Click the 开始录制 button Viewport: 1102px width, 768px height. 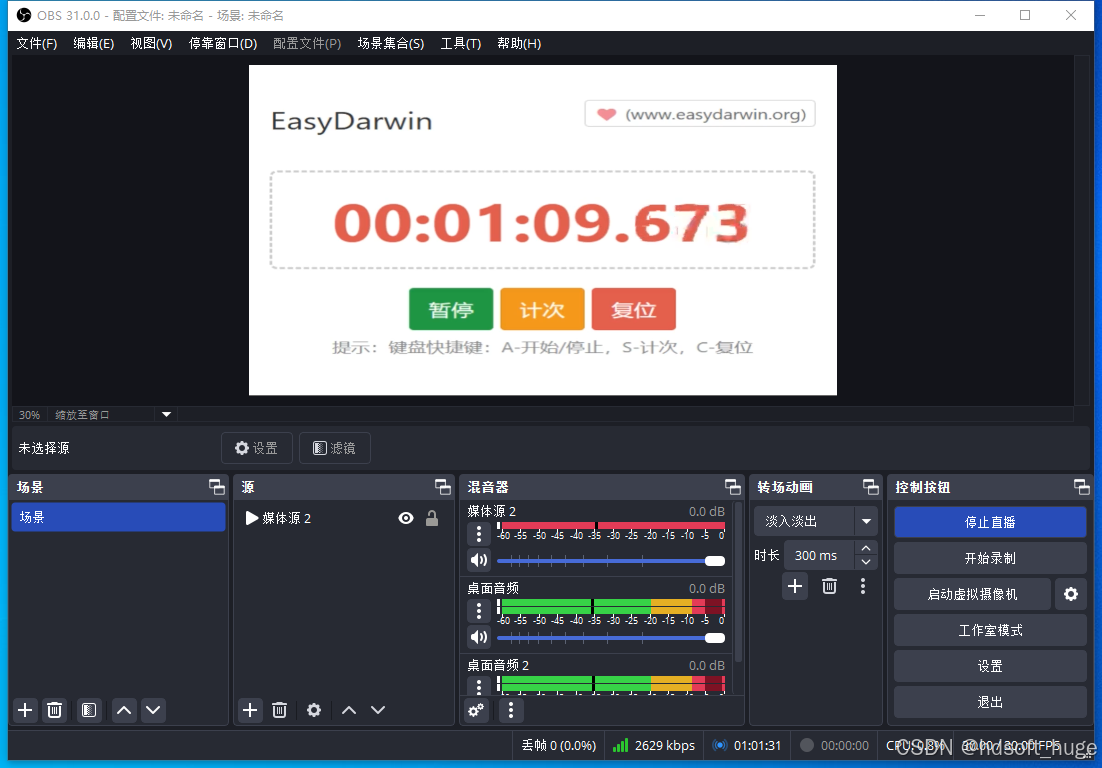(x=990, y=558)
